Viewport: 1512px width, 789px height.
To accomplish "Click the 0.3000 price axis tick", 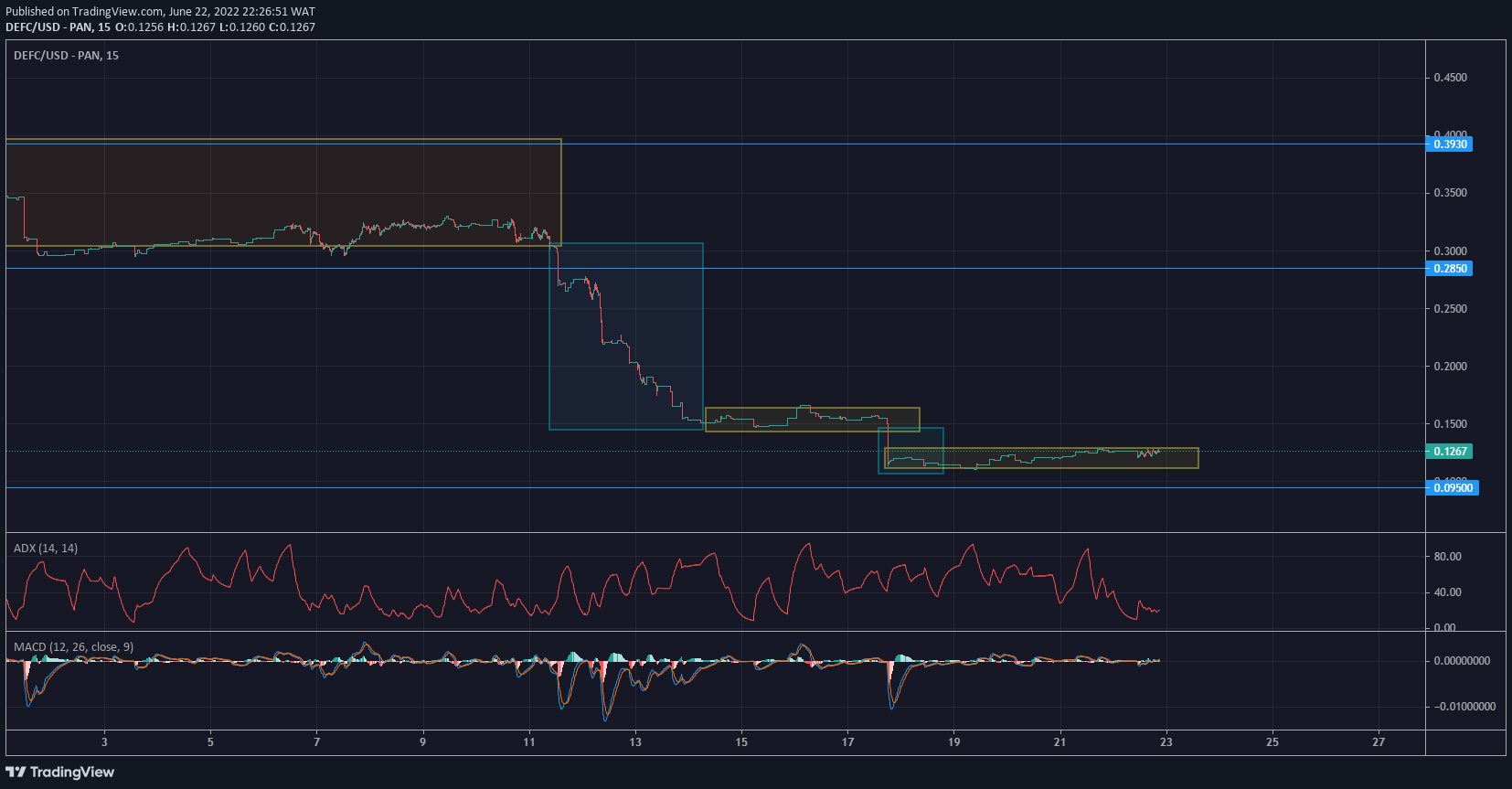I will click(1450, 251).
